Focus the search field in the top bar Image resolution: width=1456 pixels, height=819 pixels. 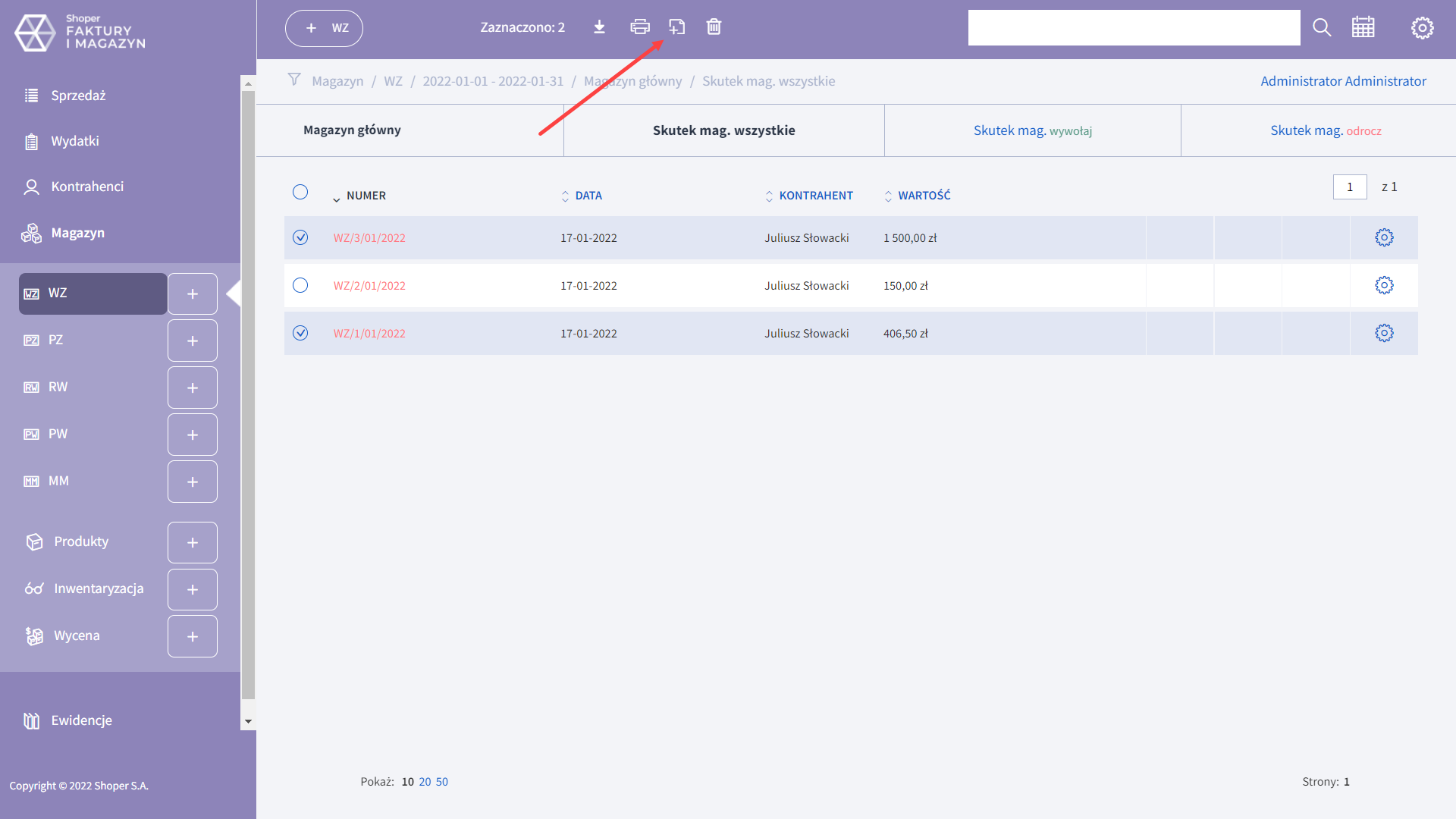click(x=1134, y=27)
